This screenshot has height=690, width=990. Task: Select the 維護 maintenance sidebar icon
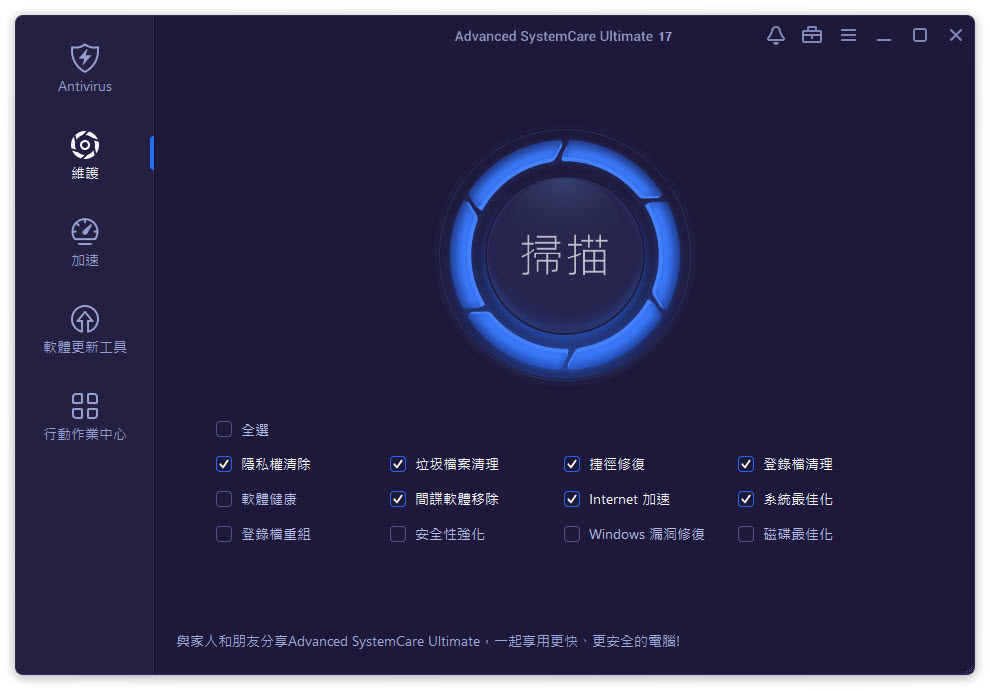[85, 152]
